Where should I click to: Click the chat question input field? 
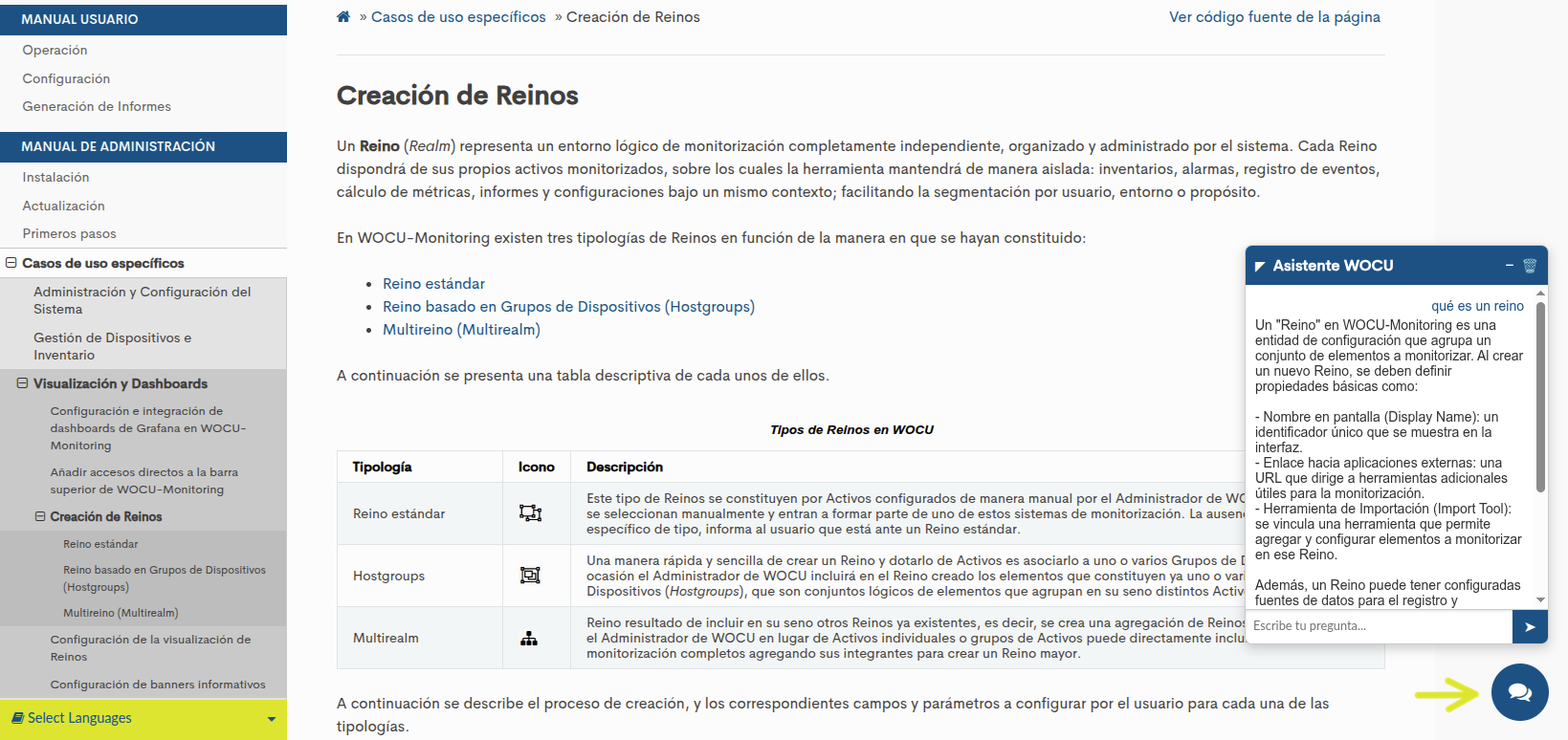1379,626
